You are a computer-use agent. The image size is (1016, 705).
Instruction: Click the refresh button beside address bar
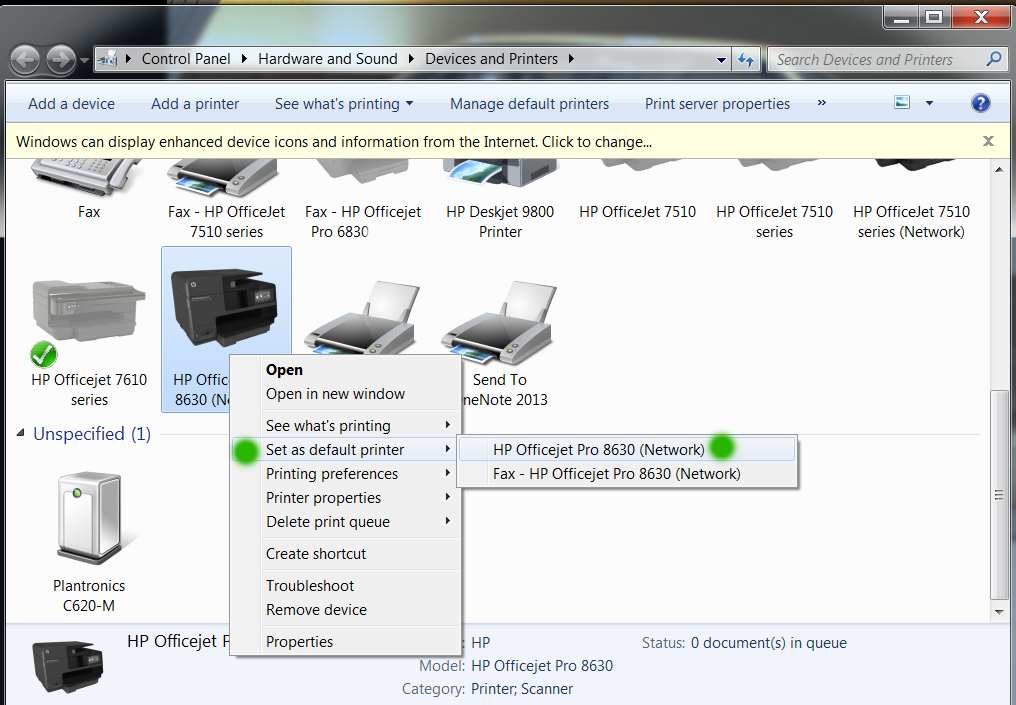pos(746,59)
